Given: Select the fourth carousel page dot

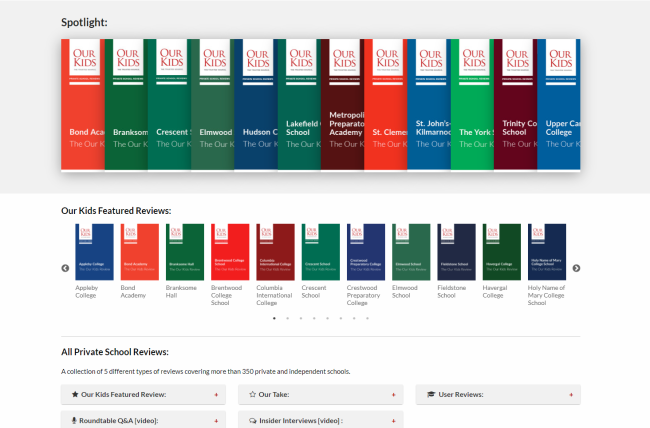Looking at the screenshot, I should point(314,319).
